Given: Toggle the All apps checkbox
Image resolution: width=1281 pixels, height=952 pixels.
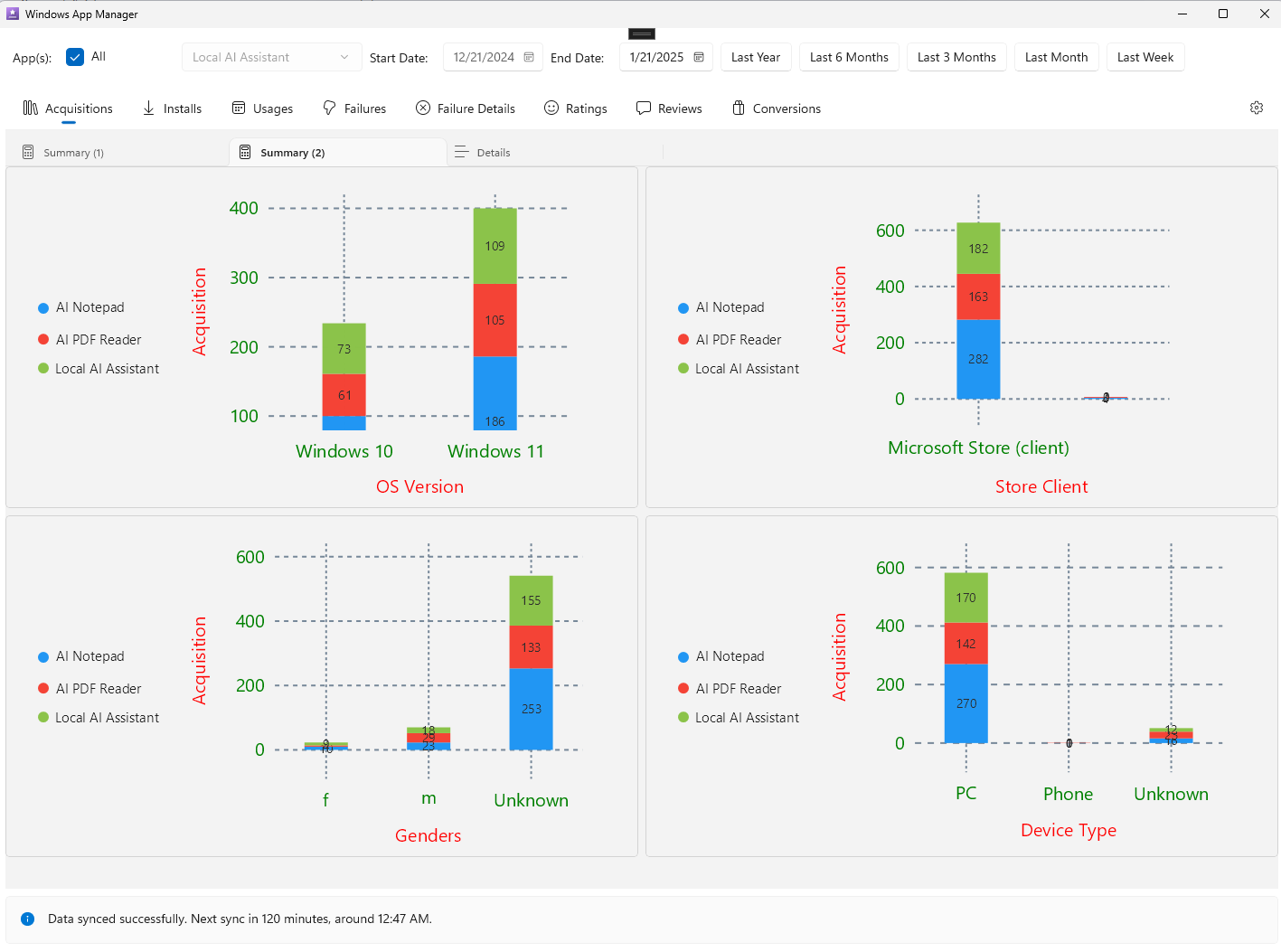Looking at the screenshot, I should tap(75, 57).
